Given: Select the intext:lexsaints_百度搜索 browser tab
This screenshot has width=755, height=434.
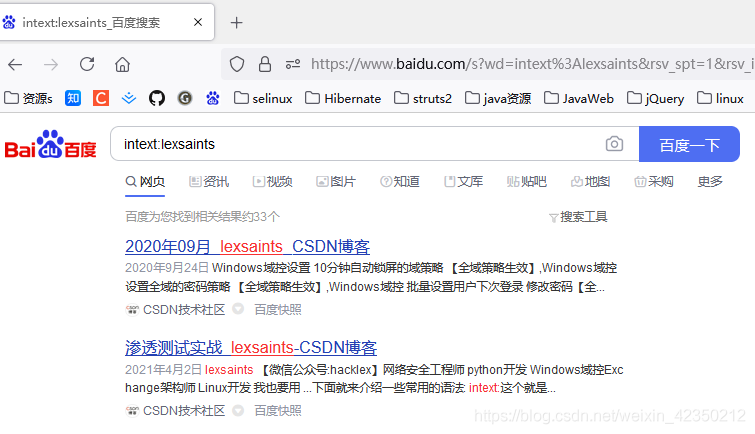Looking at the screenshot, I should pos(106,22).
